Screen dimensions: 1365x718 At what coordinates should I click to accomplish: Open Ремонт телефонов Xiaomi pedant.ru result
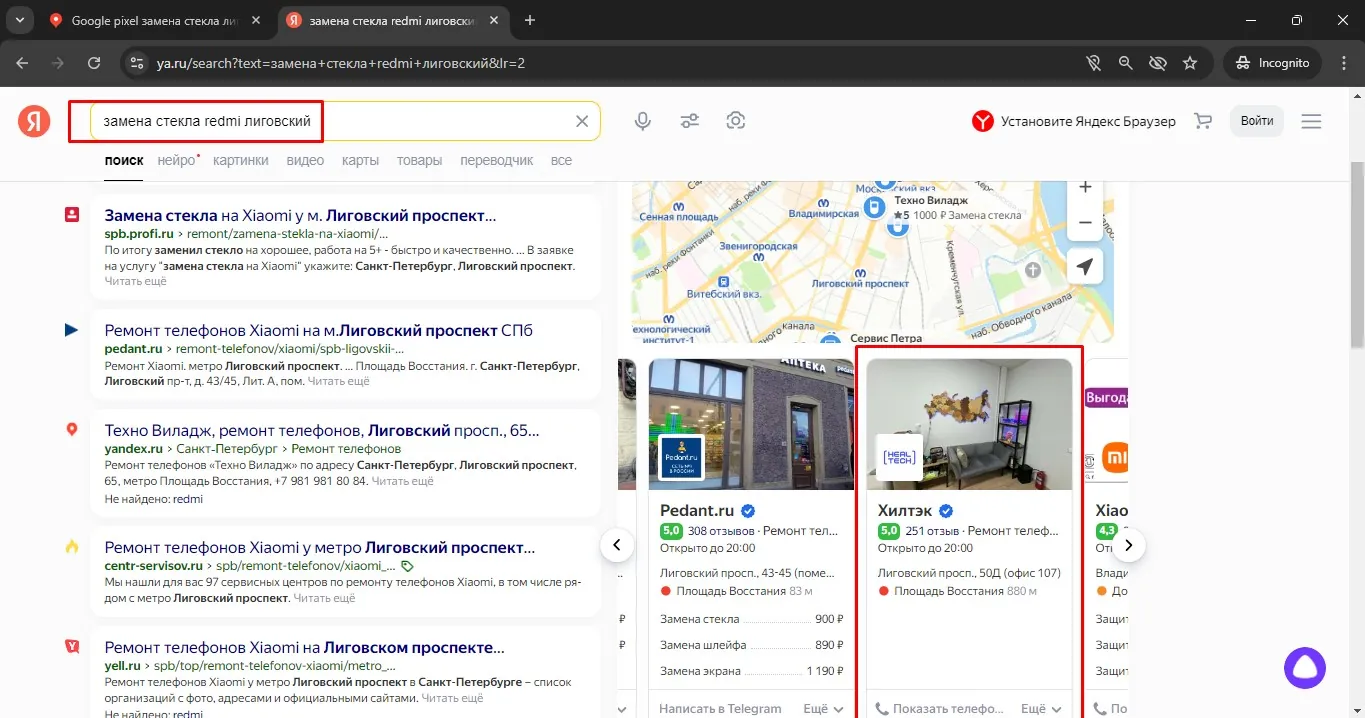click(x=319, y=330)
